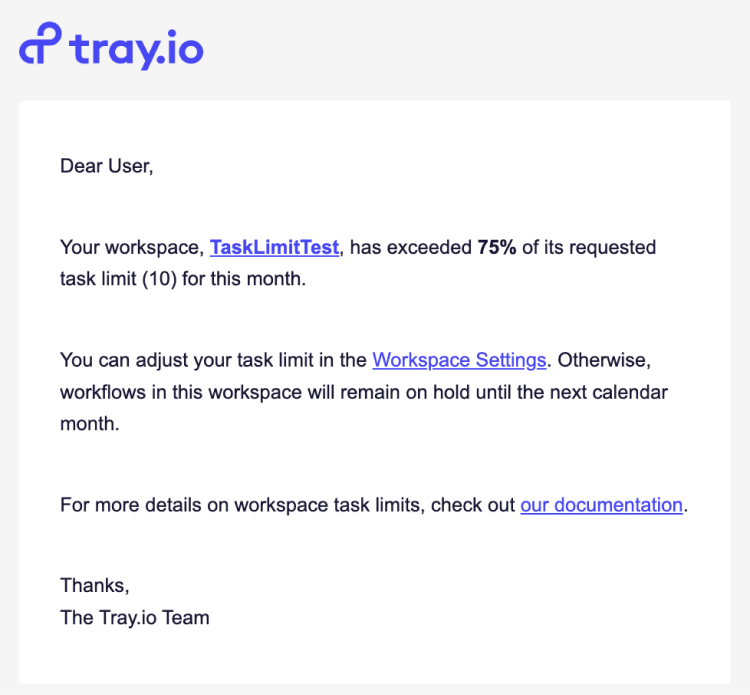The image size is (750, 695).
Task: Open the 'our documentation' link
Action: [x=601, y=505]
